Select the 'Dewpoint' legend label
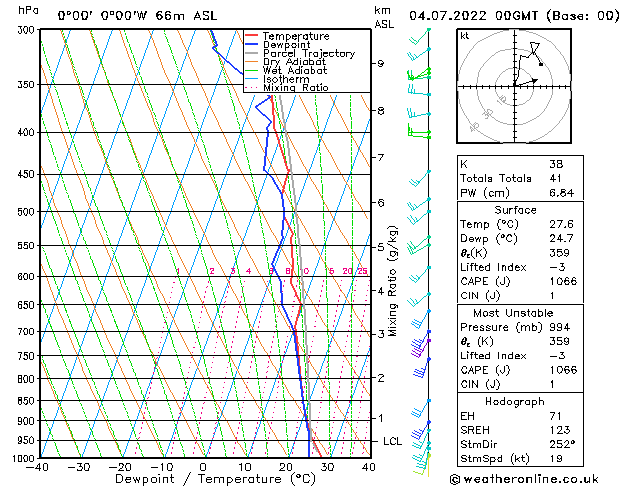The height and width of the screenshot is (486, 629). pos(287,45)
